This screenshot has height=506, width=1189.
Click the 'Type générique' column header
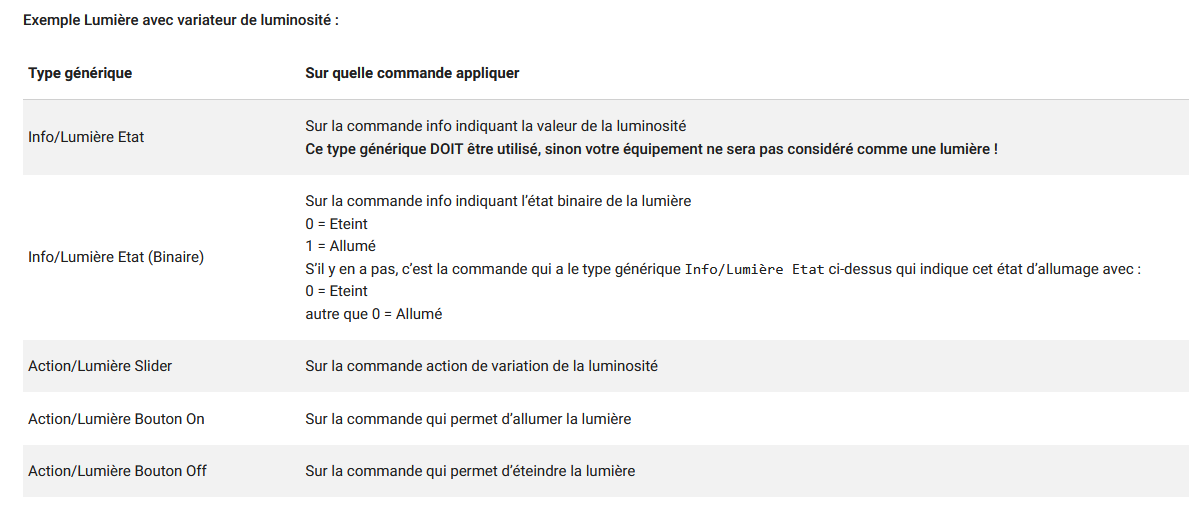[80, 73]
